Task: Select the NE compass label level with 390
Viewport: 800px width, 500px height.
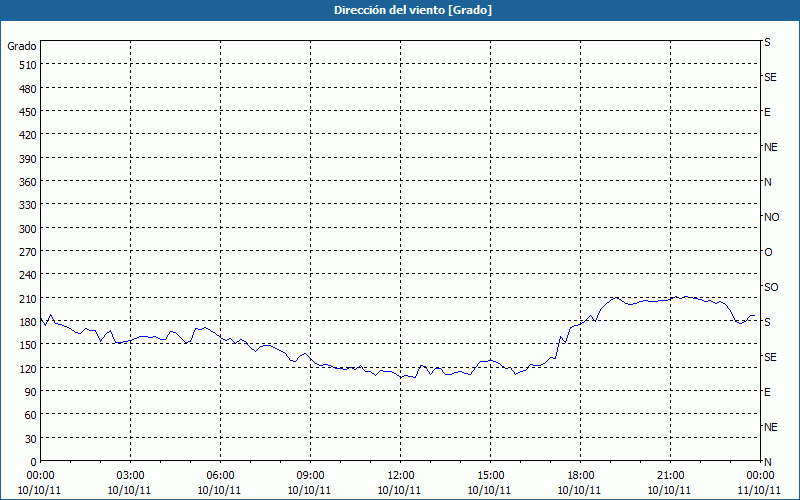Action: coord(770,147)
